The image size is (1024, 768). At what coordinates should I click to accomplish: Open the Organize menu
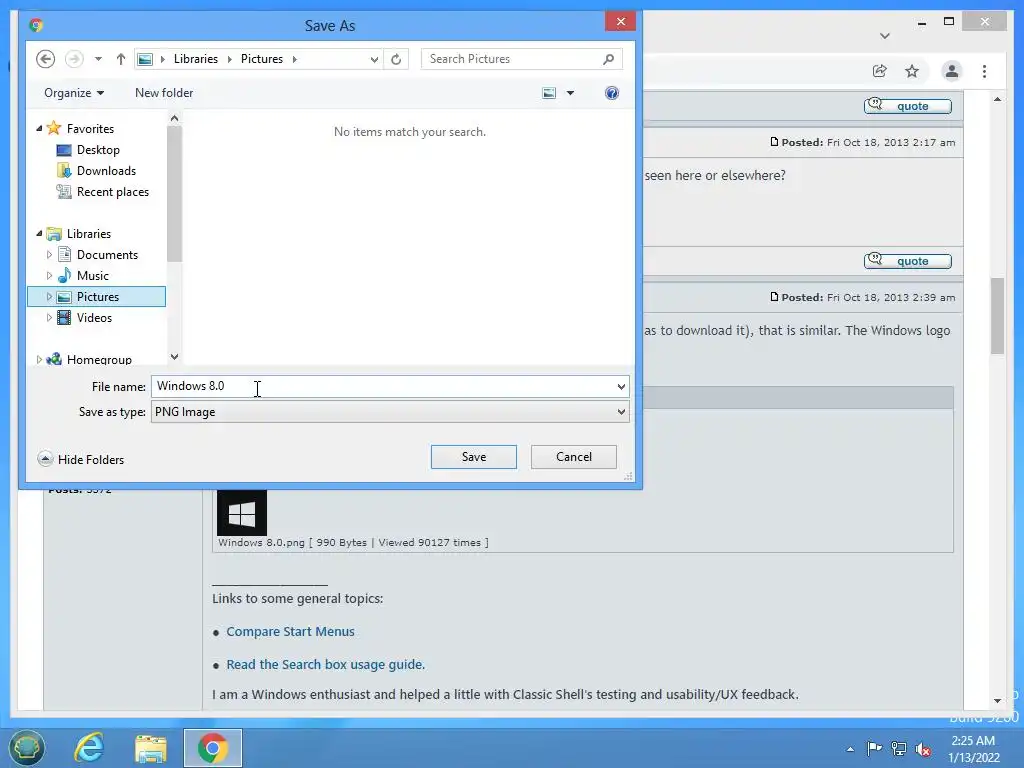click(x=74, y=93)
